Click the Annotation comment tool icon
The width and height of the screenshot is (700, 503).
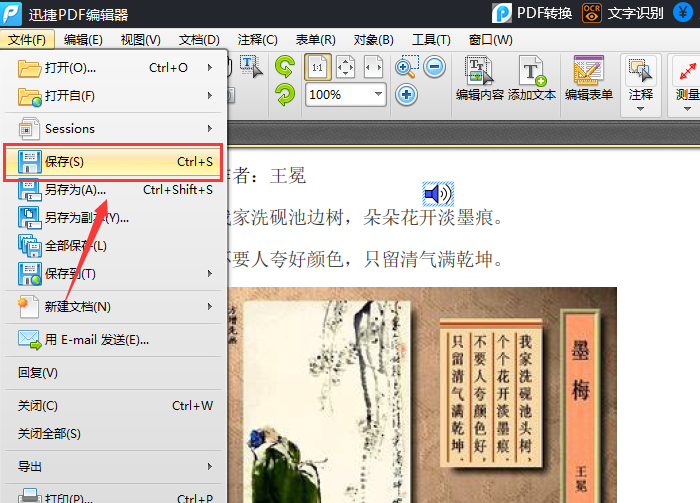coord(641,71)
